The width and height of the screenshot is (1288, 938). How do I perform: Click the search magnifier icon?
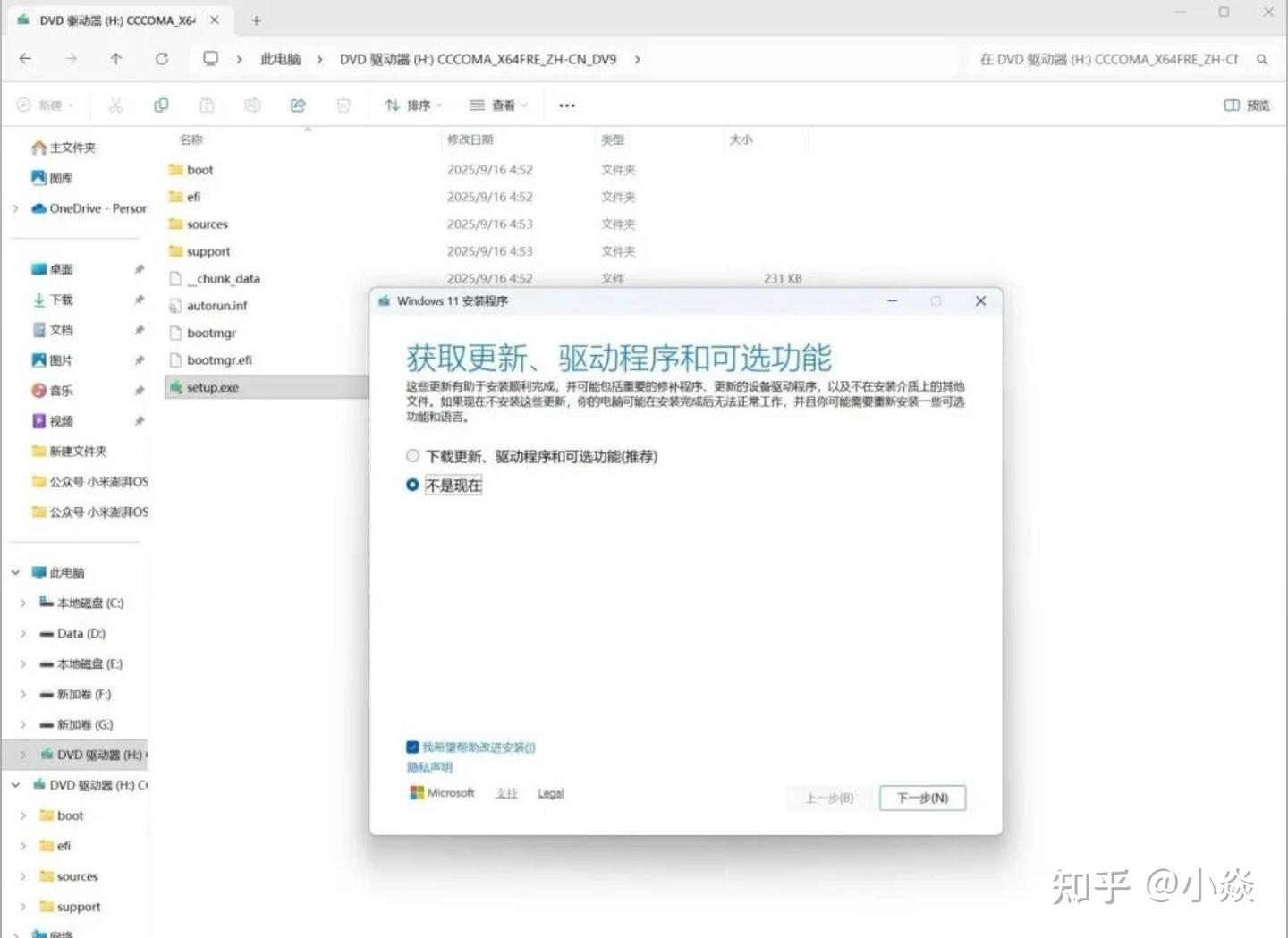coord(1262,59)
